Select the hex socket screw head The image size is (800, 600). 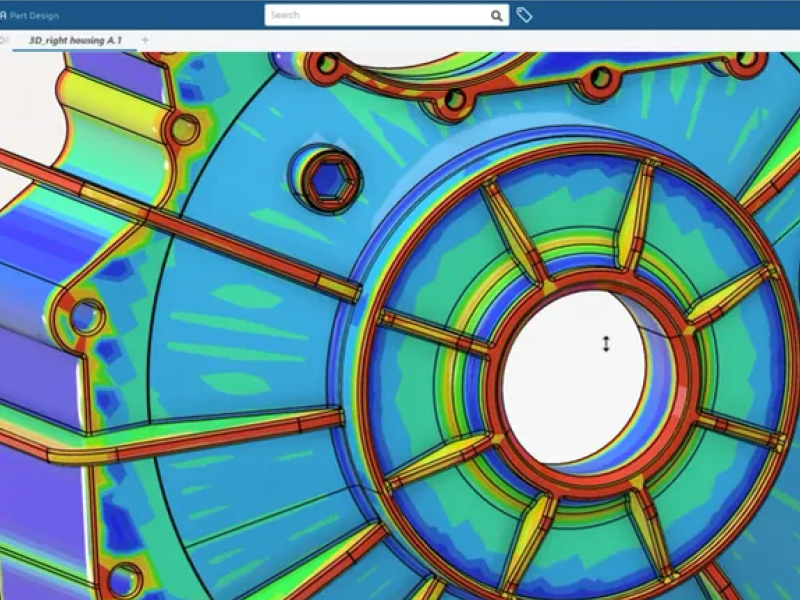pos(330,180)
